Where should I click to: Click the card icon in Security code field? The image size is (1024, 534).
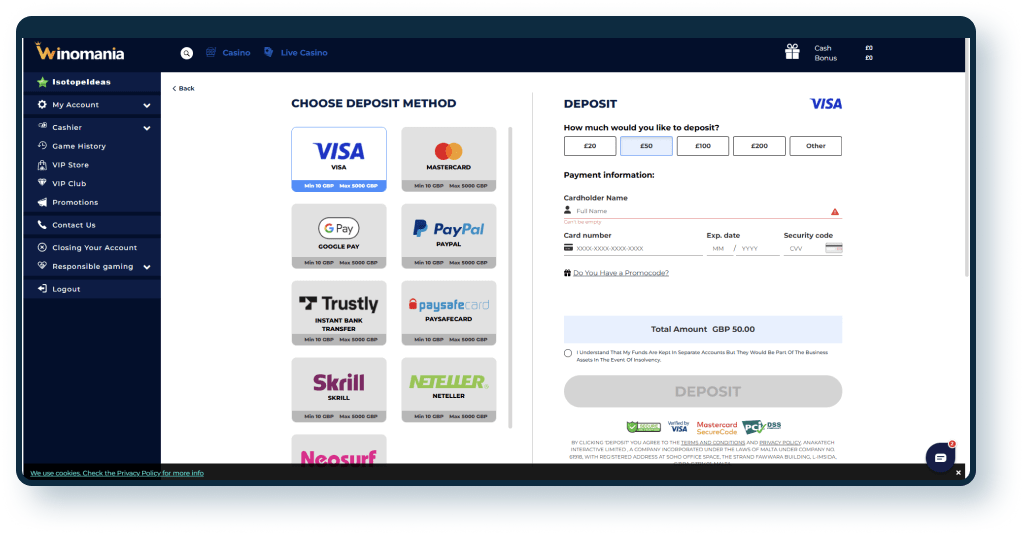pos(833,248)
